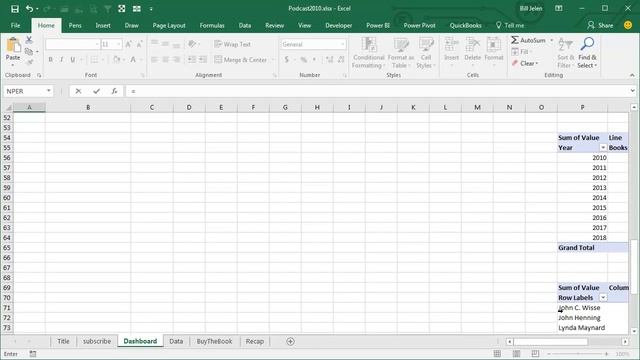The height and width of the screenshot is (360, 640).
Task: Open Sort & Filter menu
Action: 566,53
